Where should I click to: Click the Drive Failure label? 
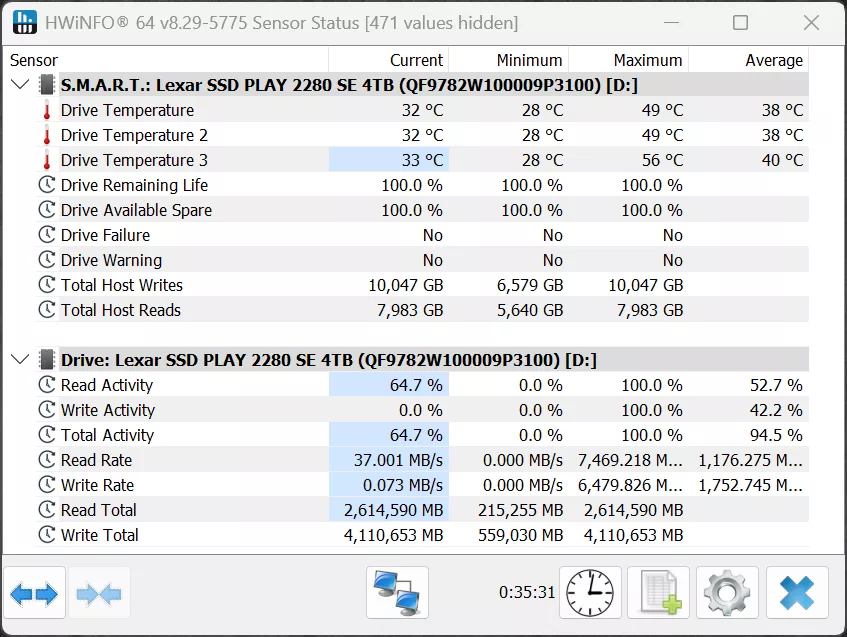[x=105, y=235]
